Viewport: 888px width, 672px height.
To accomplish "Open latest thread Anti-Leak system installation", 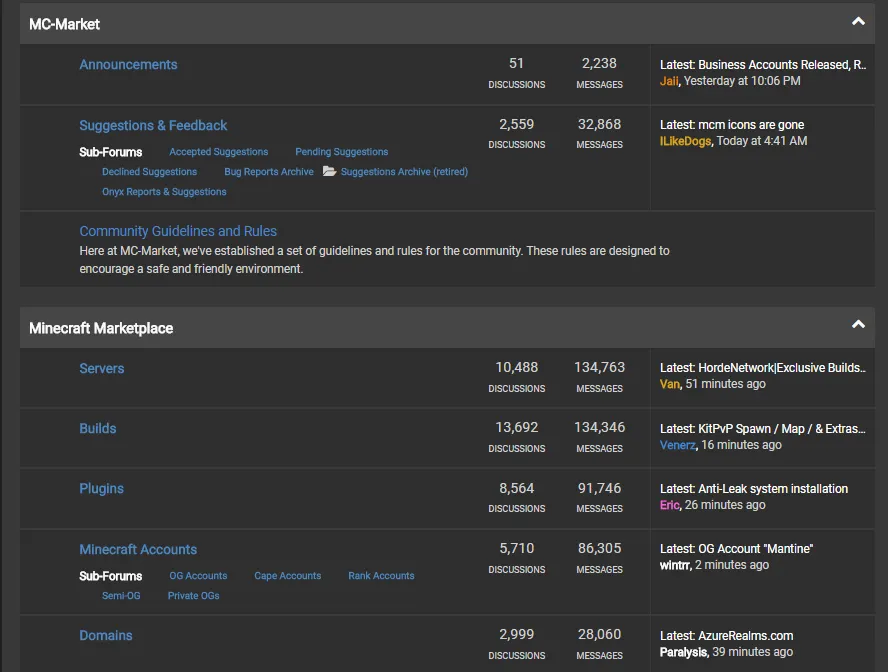I will tap(773, 489).
